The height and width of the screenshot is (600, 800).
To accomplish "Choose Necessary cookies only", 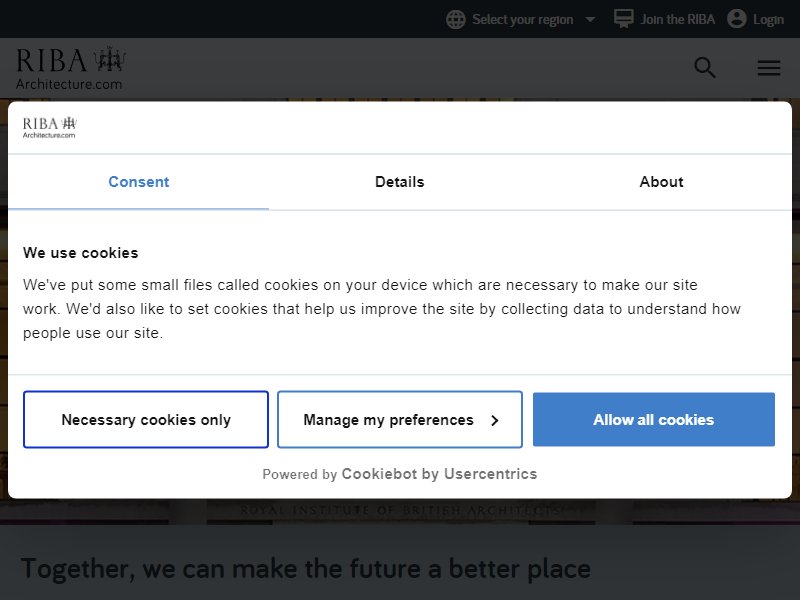I will click(146, 419).
